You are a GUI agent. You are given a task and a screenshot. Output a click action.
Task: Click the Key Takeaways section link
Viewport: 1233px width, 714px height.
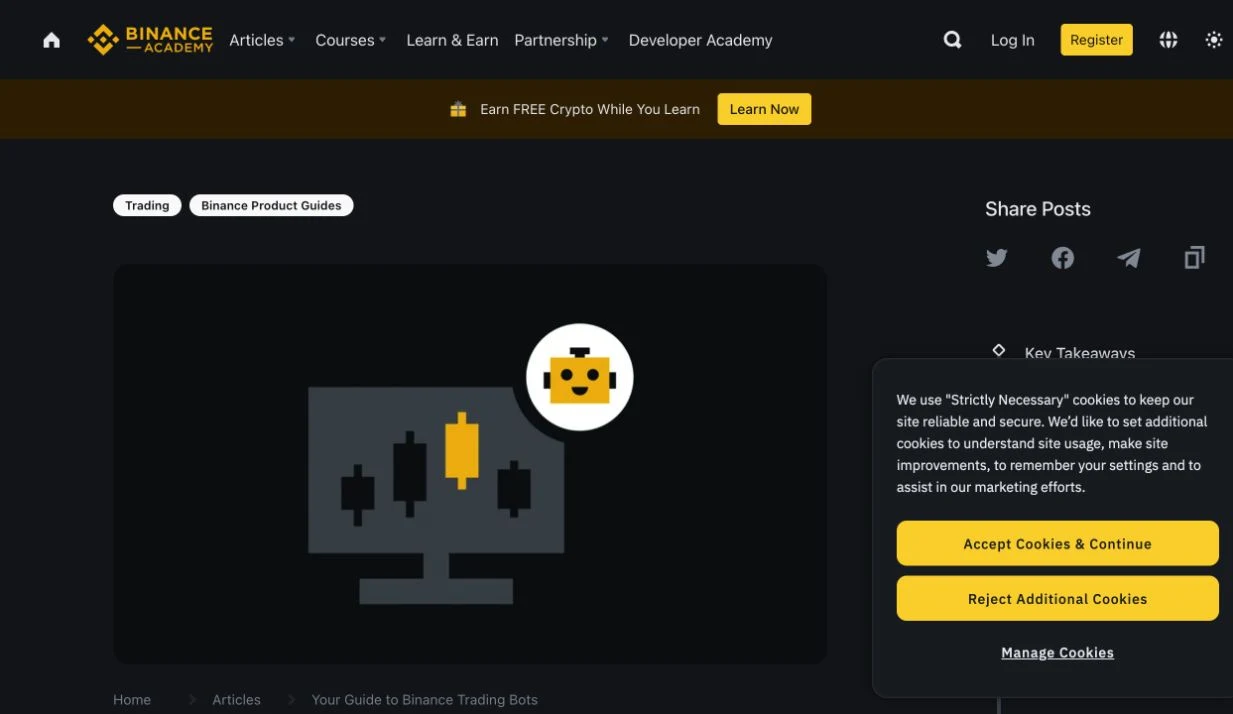point(1079,352)
